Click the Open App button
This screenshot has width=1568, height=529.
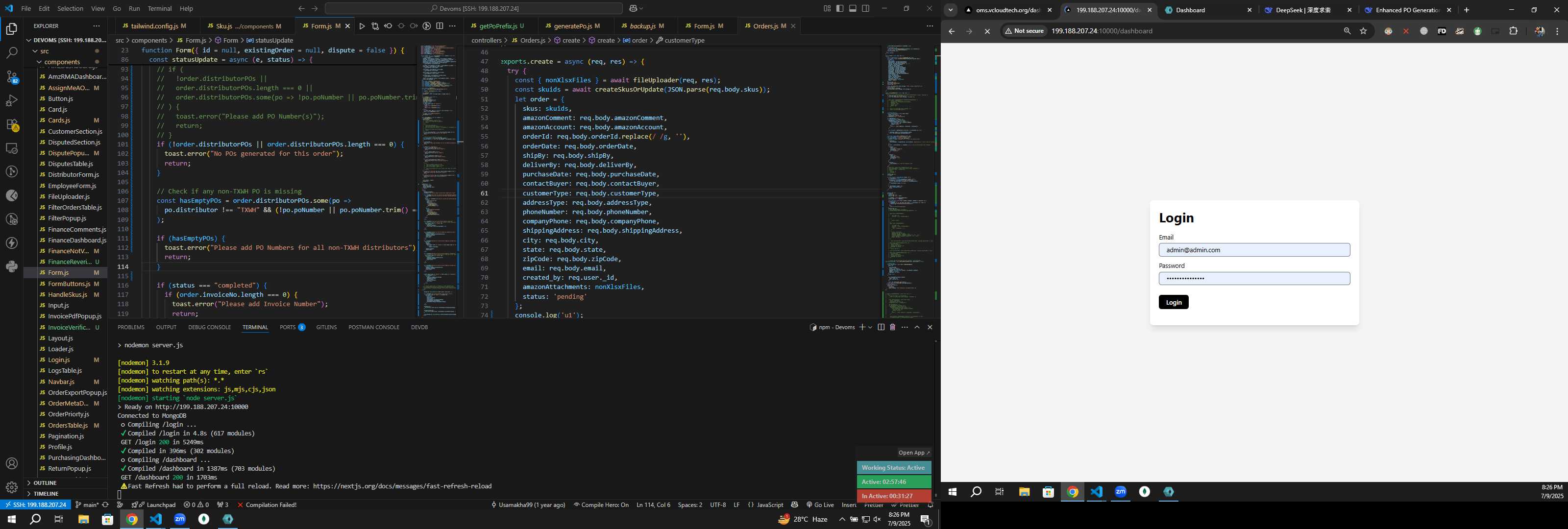[914, 453]
